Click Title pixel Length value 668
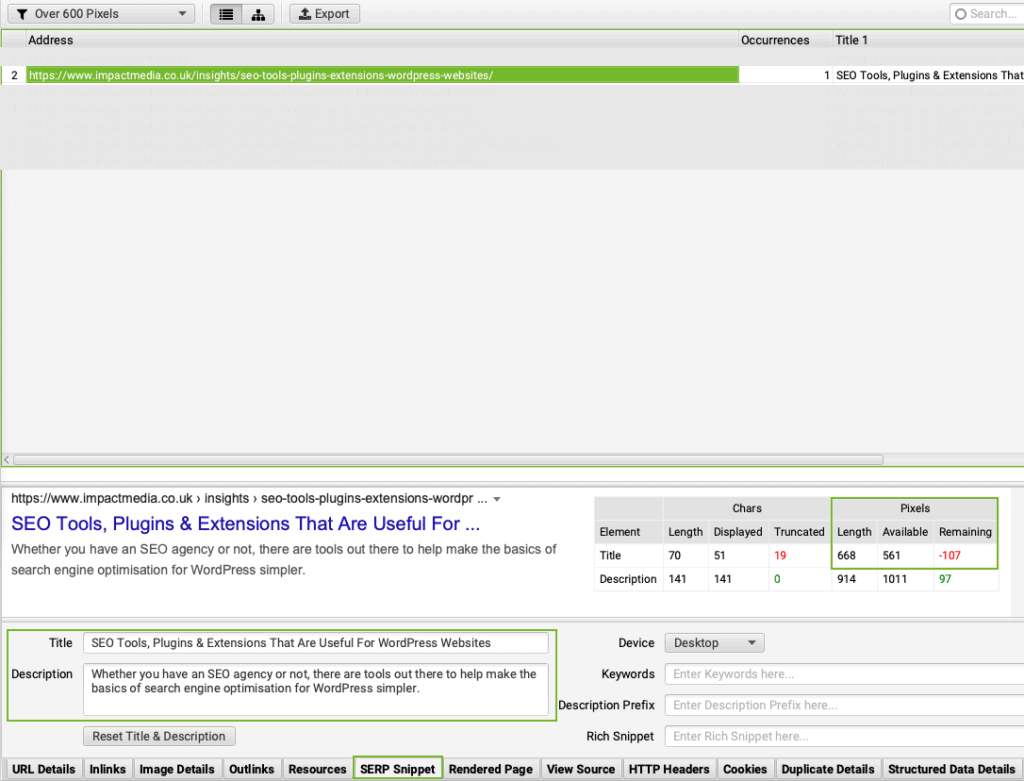This screenshot has width=1024, height=781. 846,556
